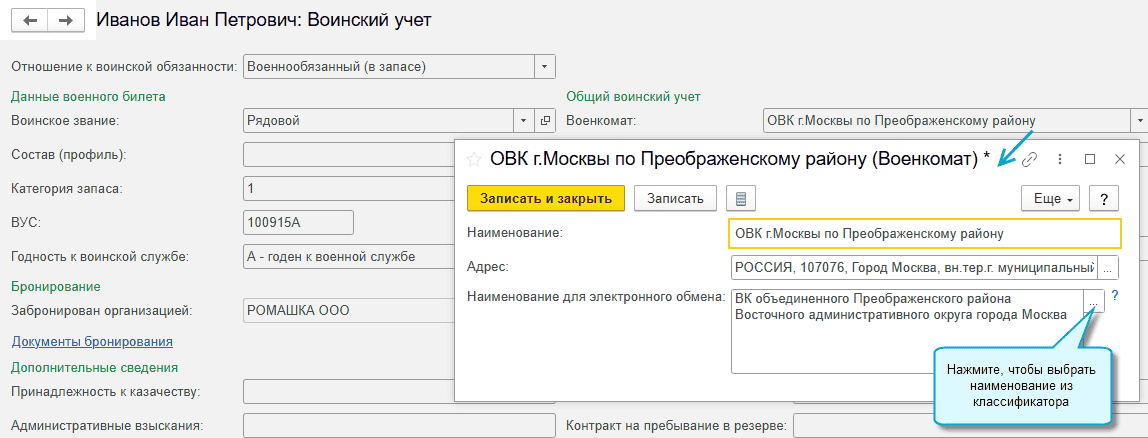Open the vertical three-dot window menu
Screen dimensions: 1148x438
[1060, 159]
